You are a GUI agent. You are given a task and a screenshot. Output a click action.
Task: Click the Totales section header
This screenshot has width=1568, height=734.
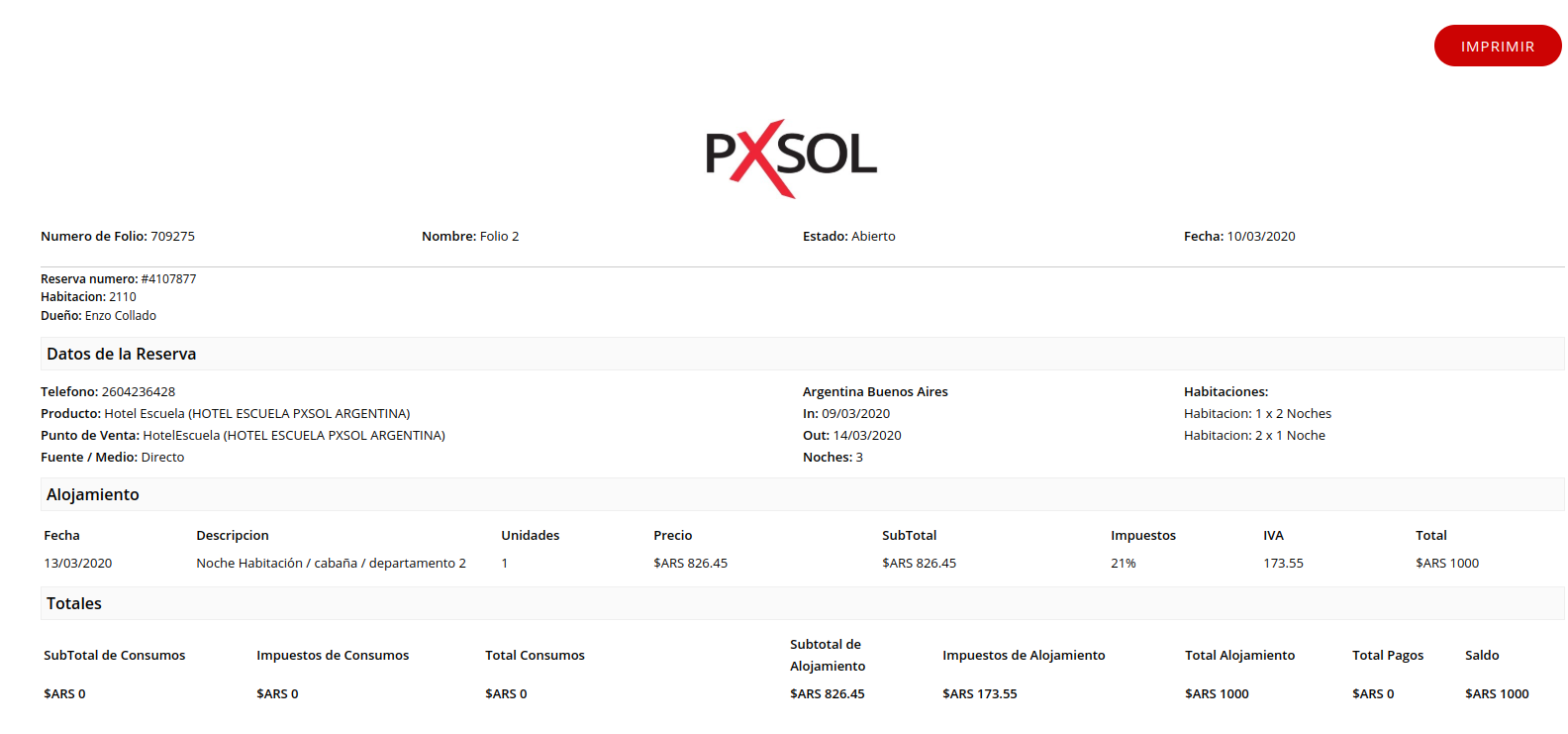(74, 604)
